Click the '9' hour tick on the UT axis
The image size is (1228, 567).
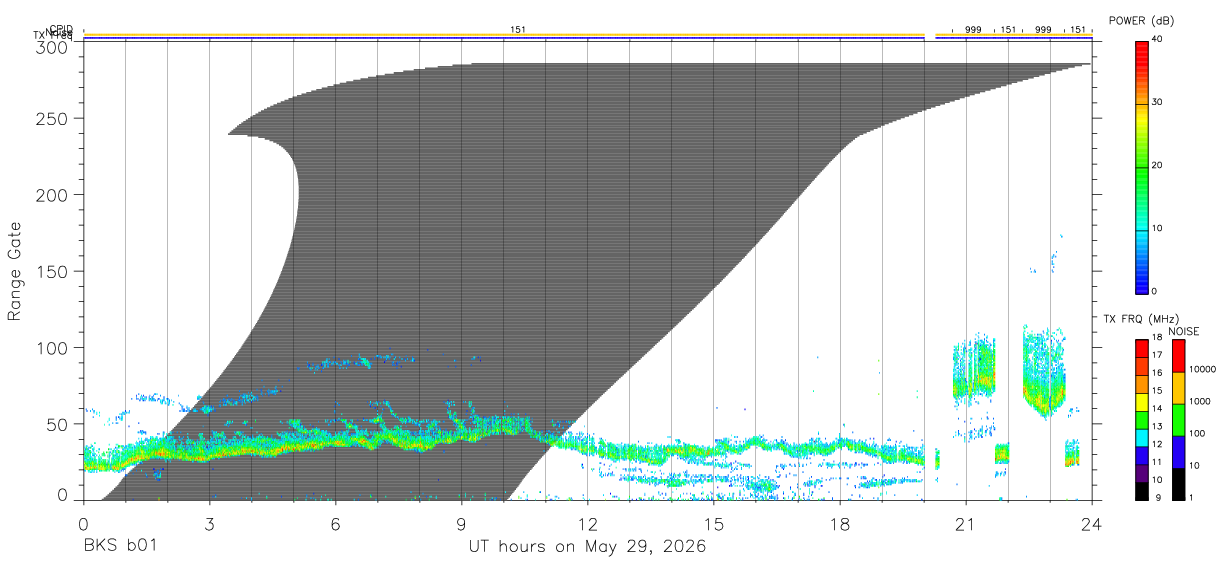pos(462,524)
